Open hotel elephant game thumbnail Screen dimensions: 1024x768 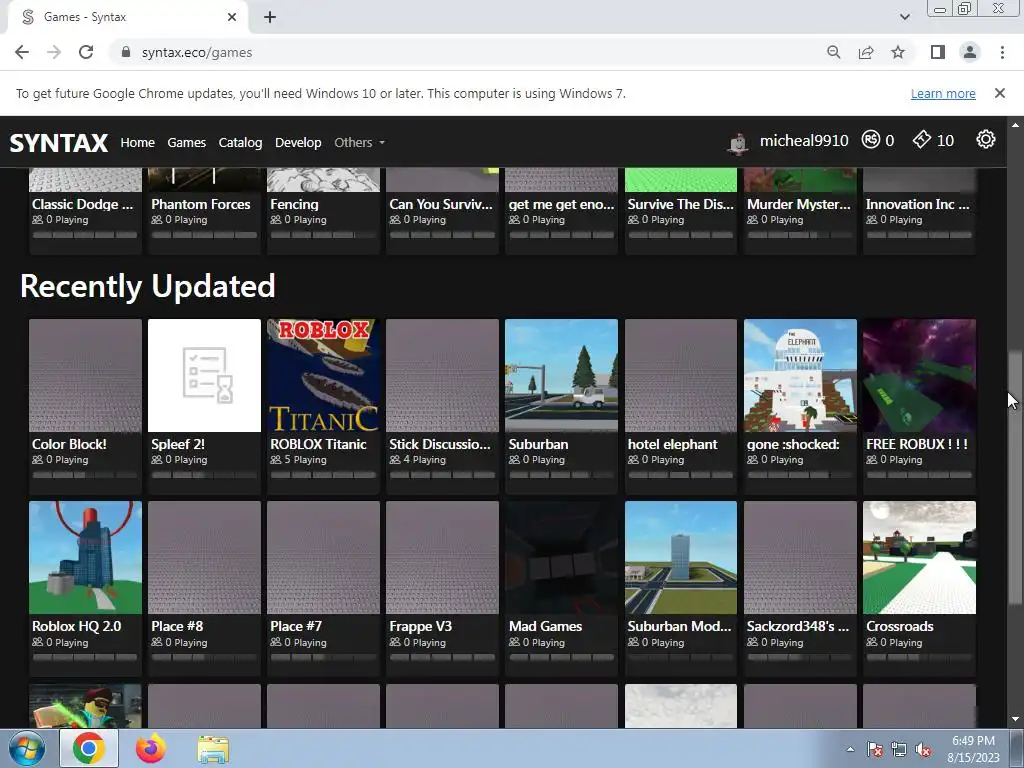[x=681, y=376]
